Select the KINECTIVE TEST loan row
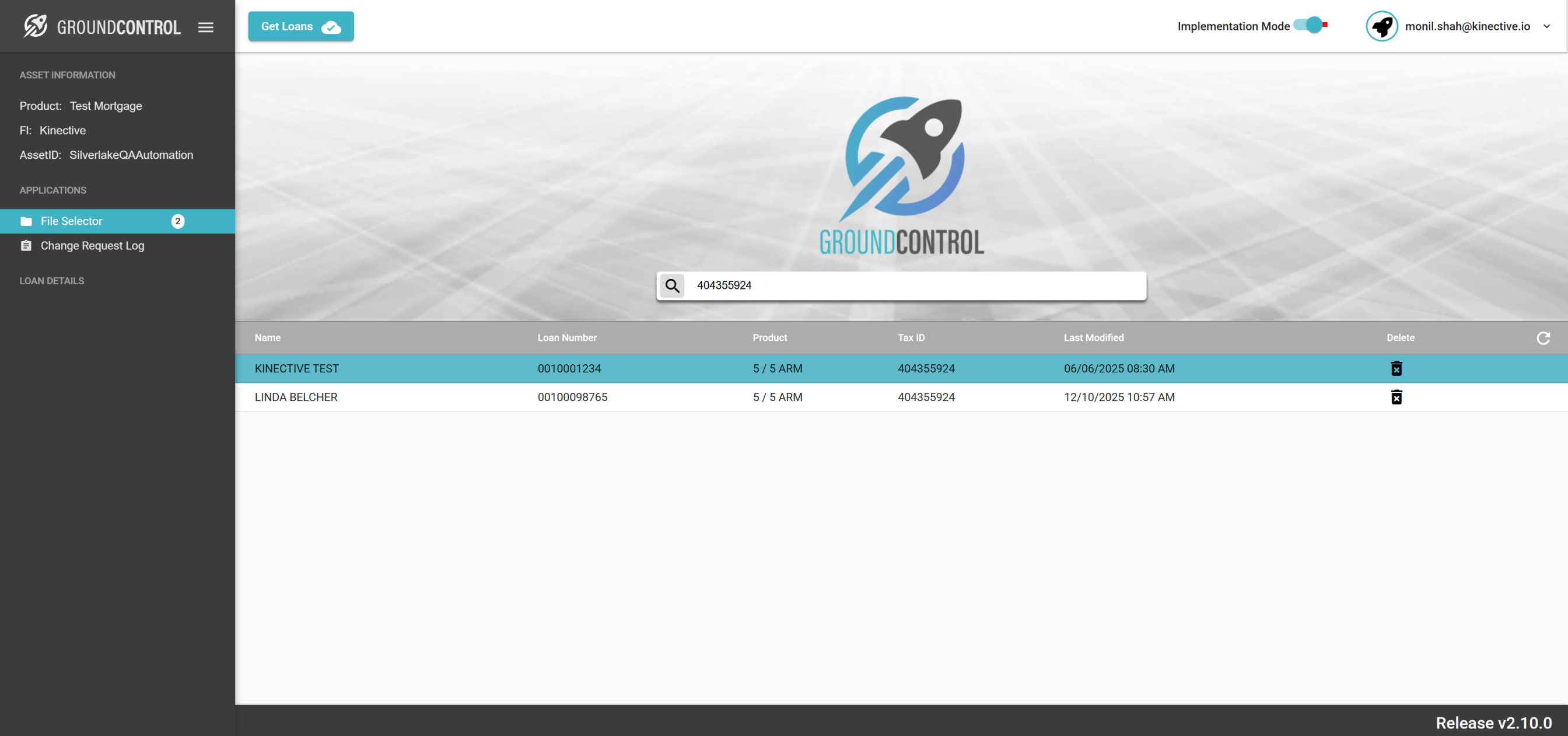Screen dimensions: 1568x736 pyautogui.click(x=296, y=369)
